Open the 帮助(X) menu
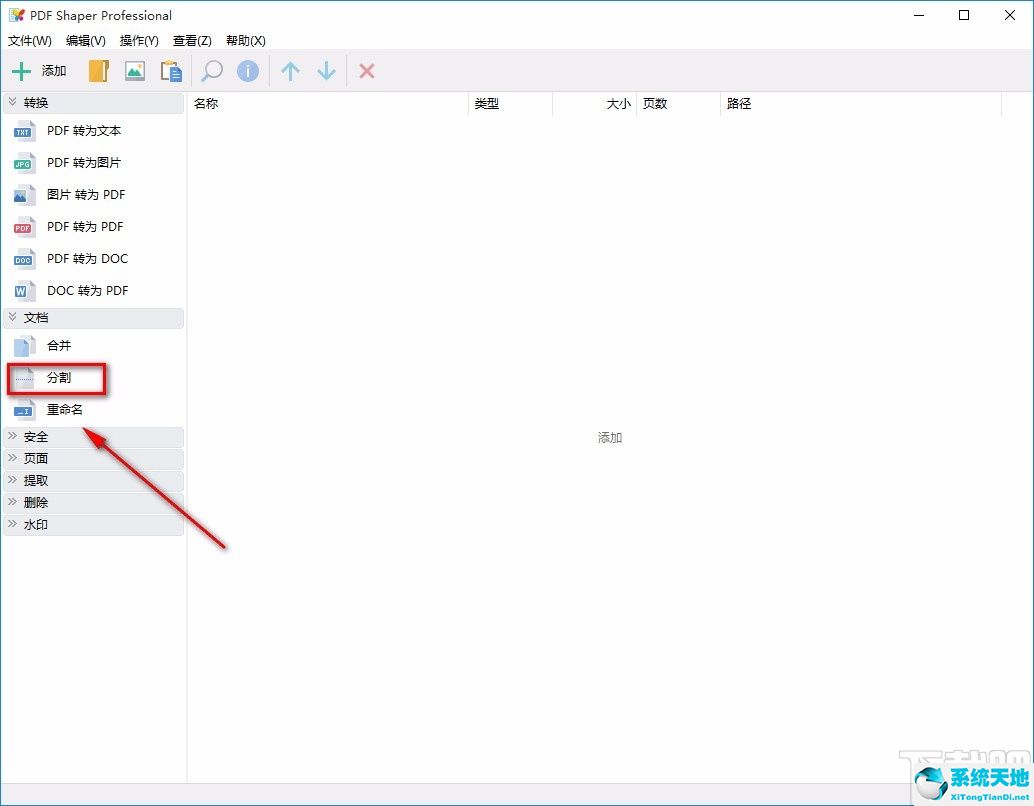1034x806 pixels. 246,41
